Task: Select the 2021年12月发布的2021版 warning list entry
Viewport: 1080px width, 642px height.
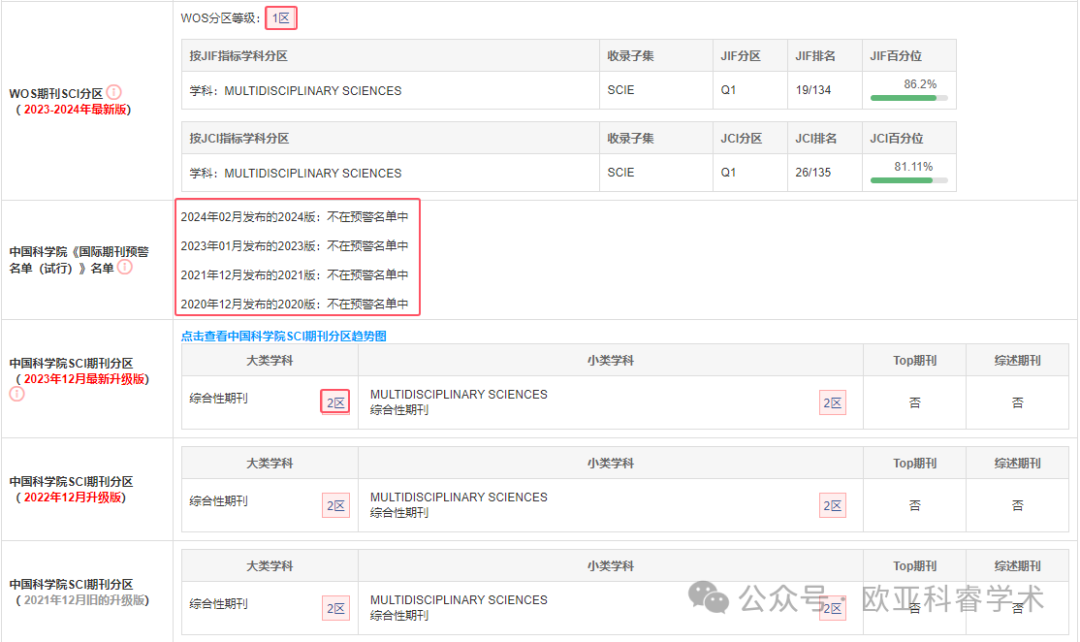Action: coord(294,274)
